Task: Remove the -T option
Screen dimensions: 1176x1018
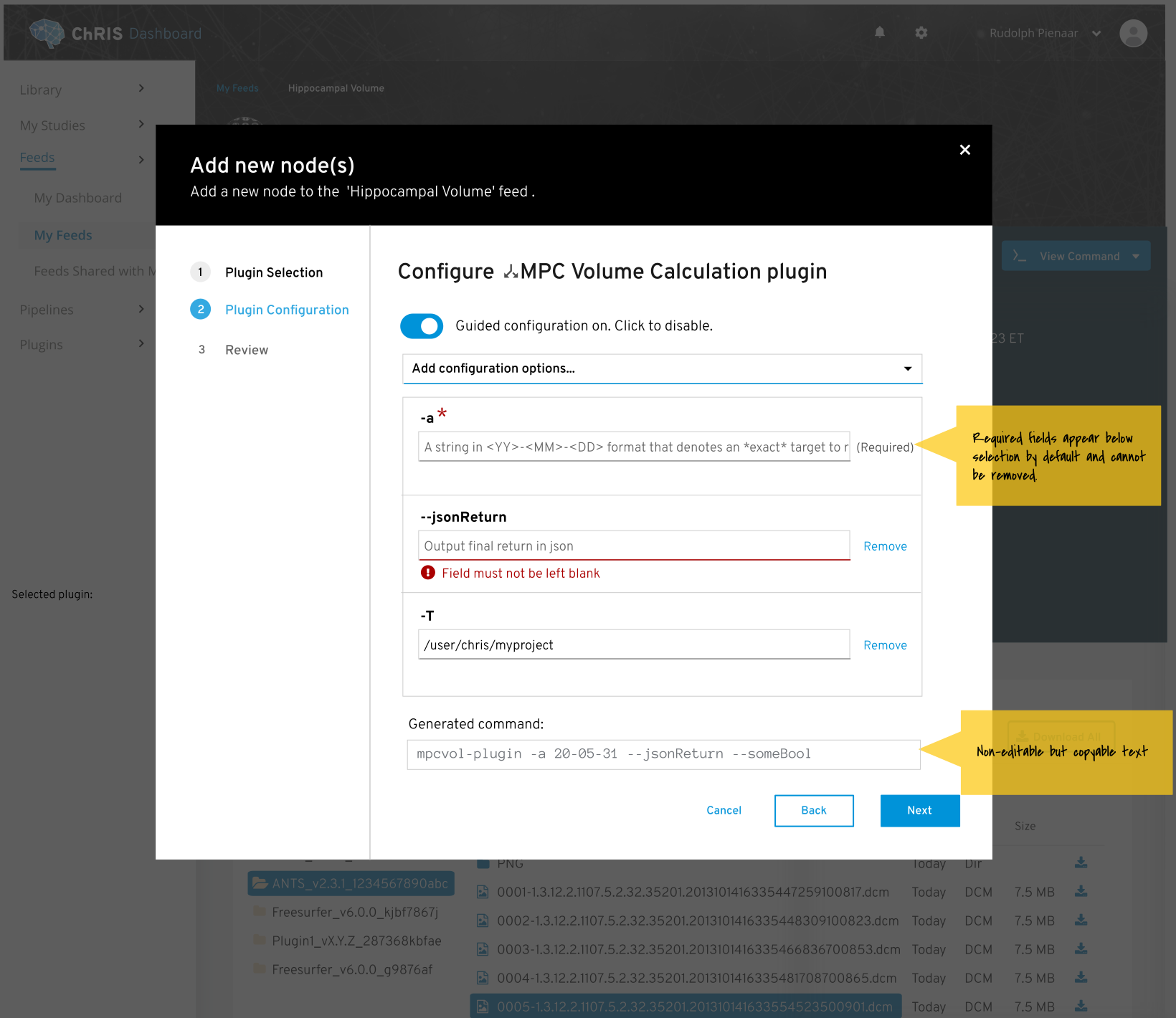Action: click(x=885, y=645)
